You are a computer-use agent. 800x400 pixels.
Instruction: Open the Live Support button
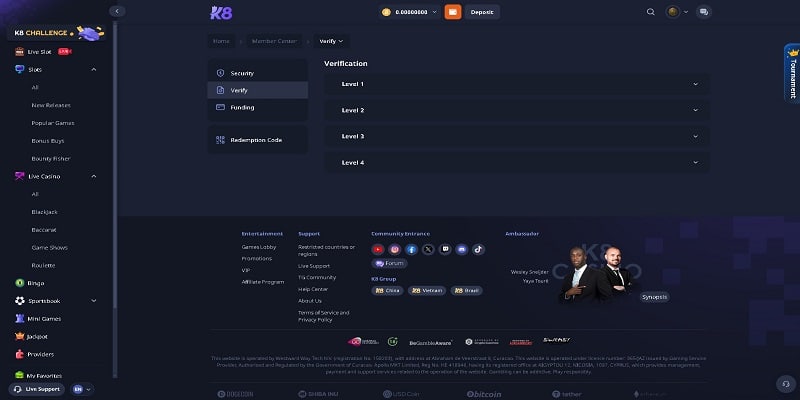36,389
